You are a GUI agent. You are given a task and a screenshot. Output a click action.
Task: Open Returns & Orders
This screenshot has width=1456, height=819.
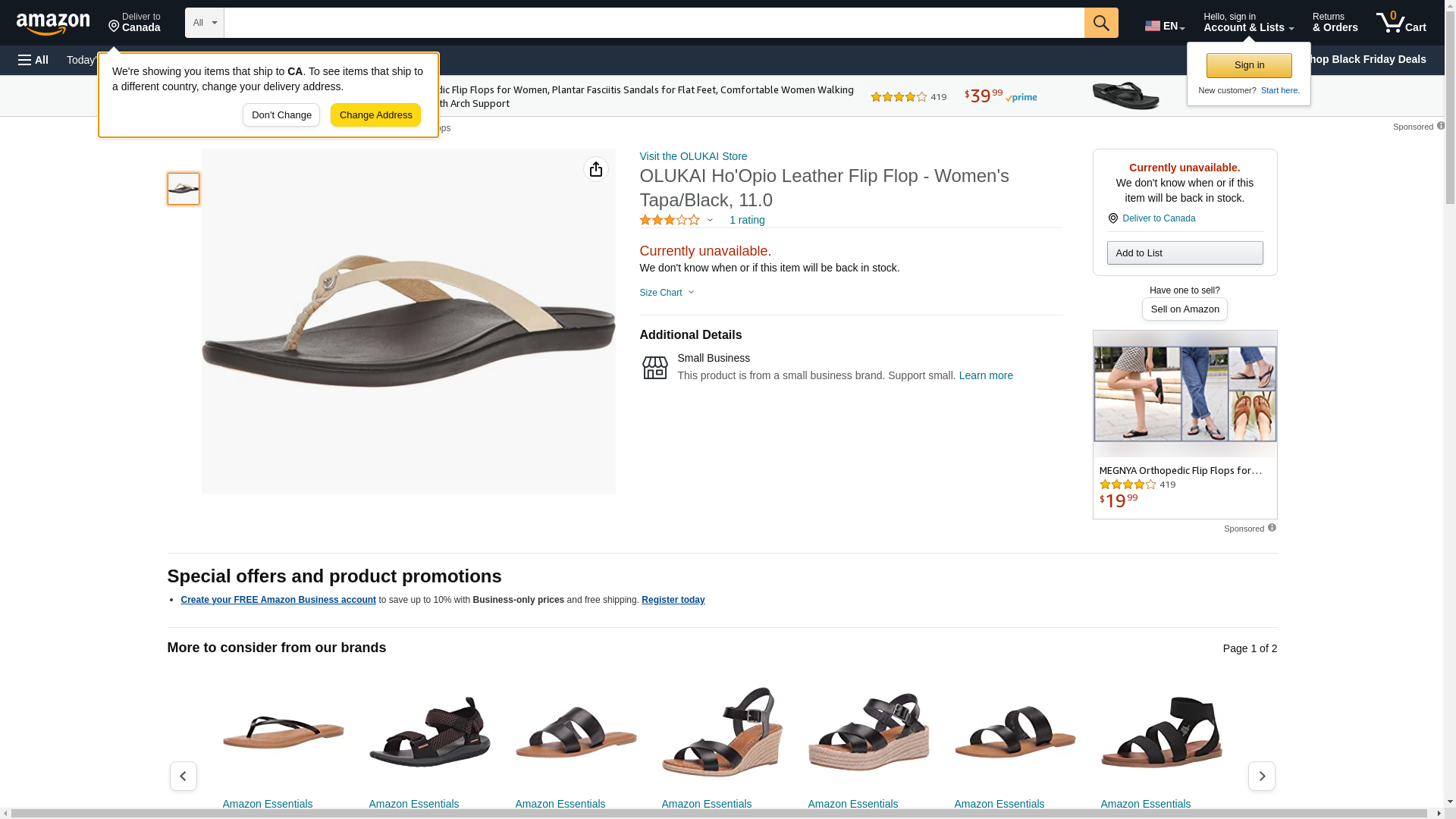pyautogui.click(x=1335, y=23)
